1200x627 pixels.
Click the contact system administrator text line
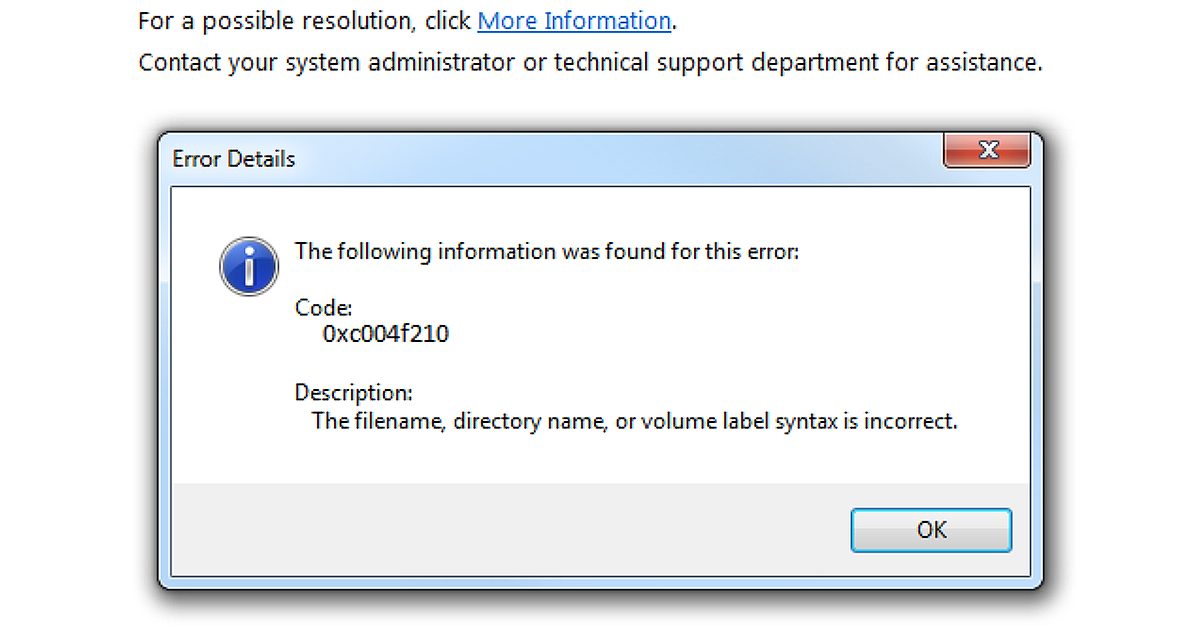tap(590, 62)
